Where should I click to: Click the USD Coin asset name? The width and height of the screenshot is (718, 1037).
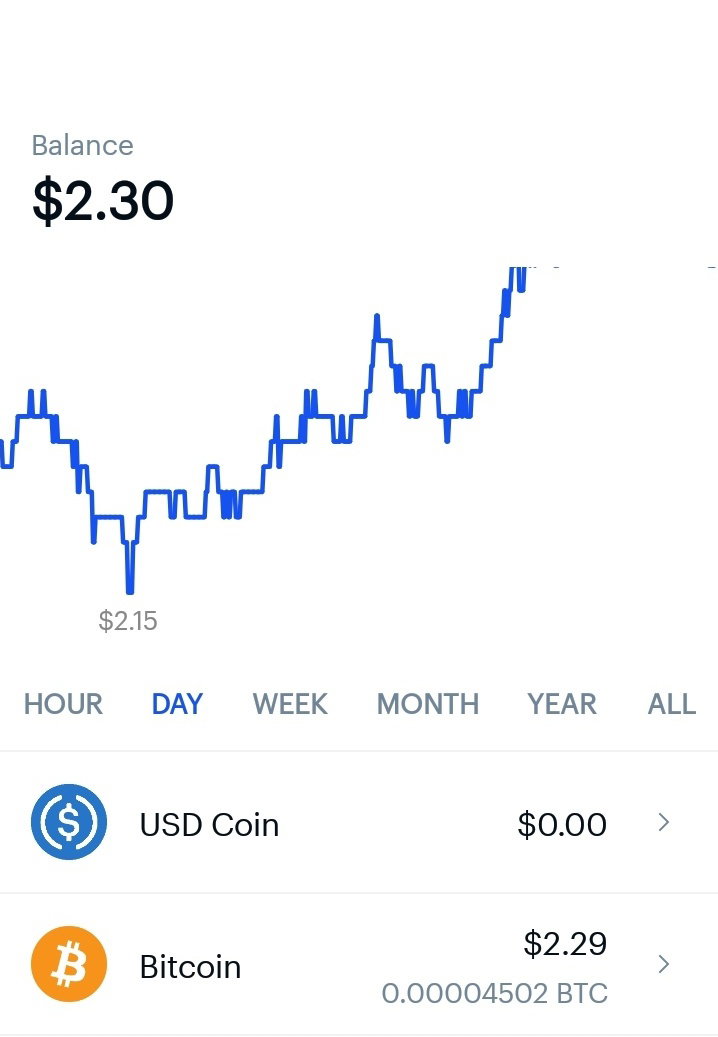point(210,825)
